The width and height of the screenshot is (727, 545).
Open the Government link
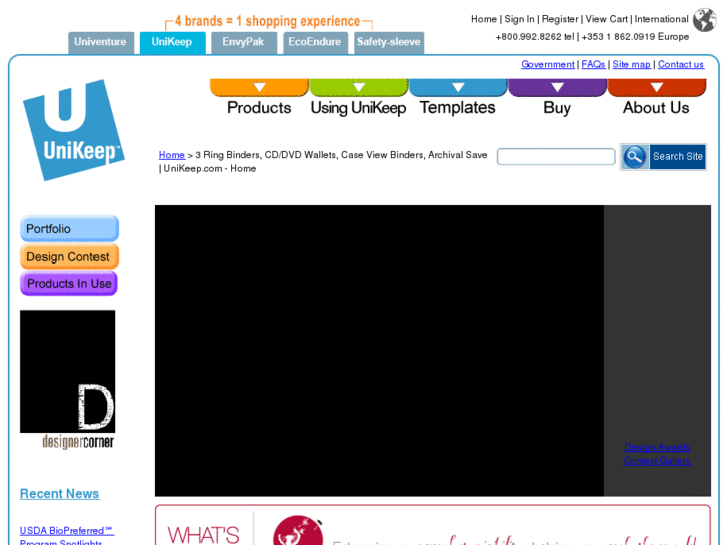click(x=548, y=64)
